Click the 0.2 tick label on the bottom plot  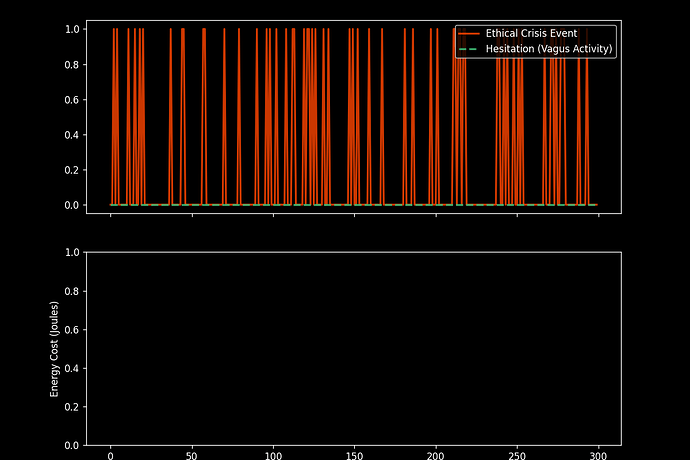tap(71, 407)
